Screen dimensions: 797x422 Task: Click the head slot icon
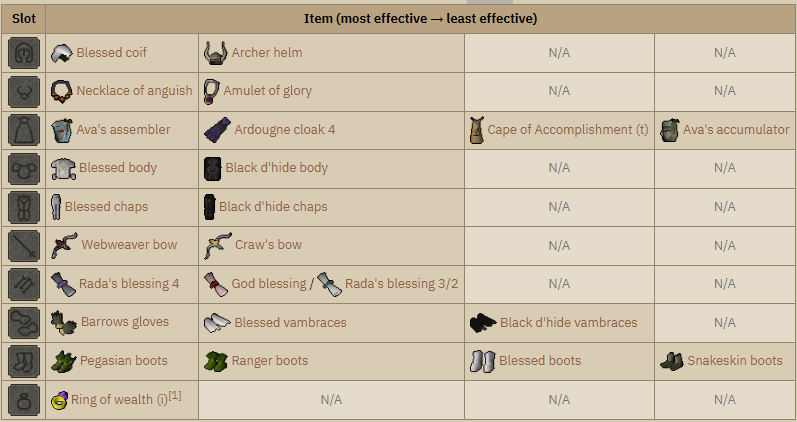tap(24, 53)
